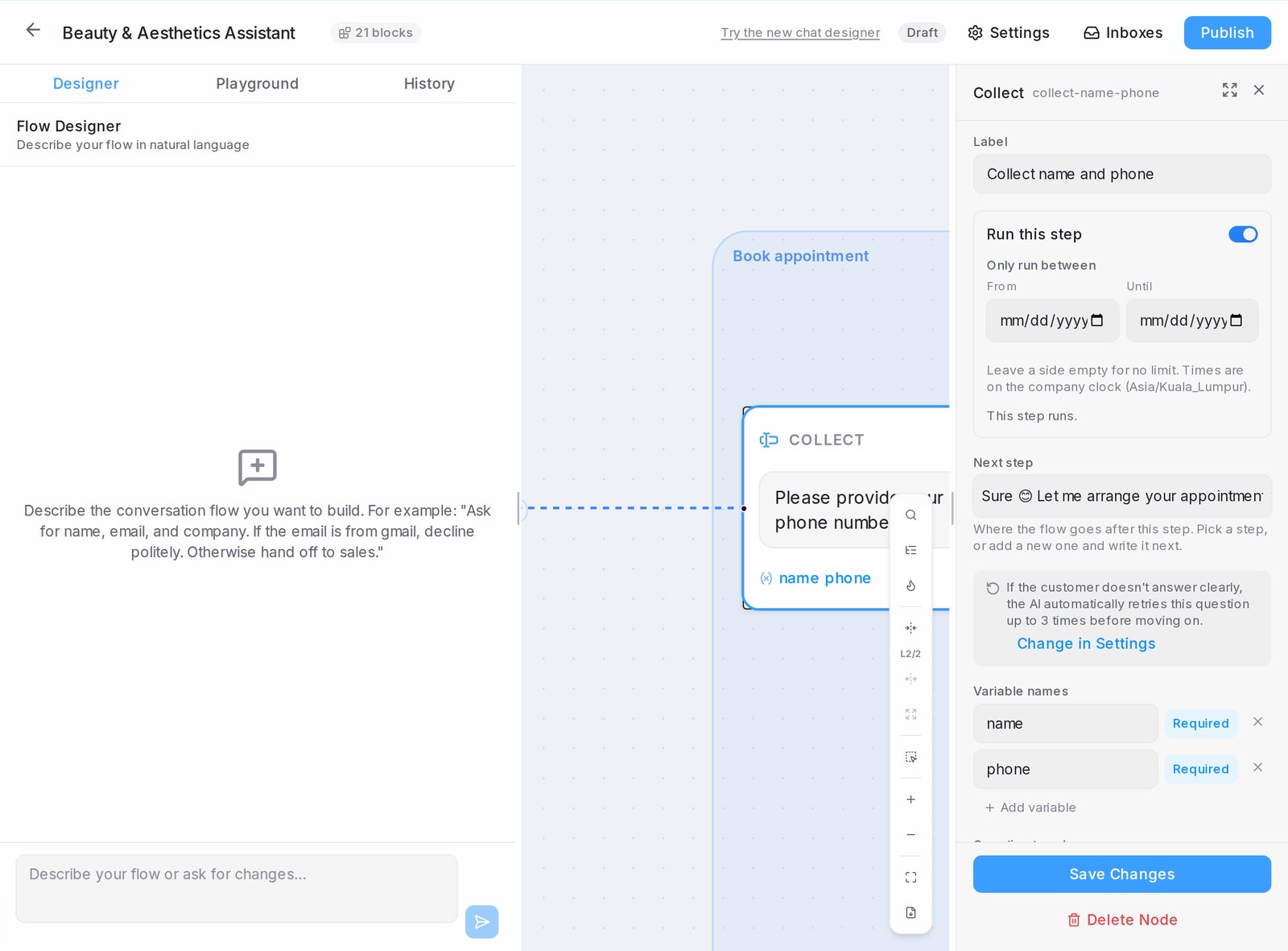
Task: Add a new variable
Action: pos(1030,808)
